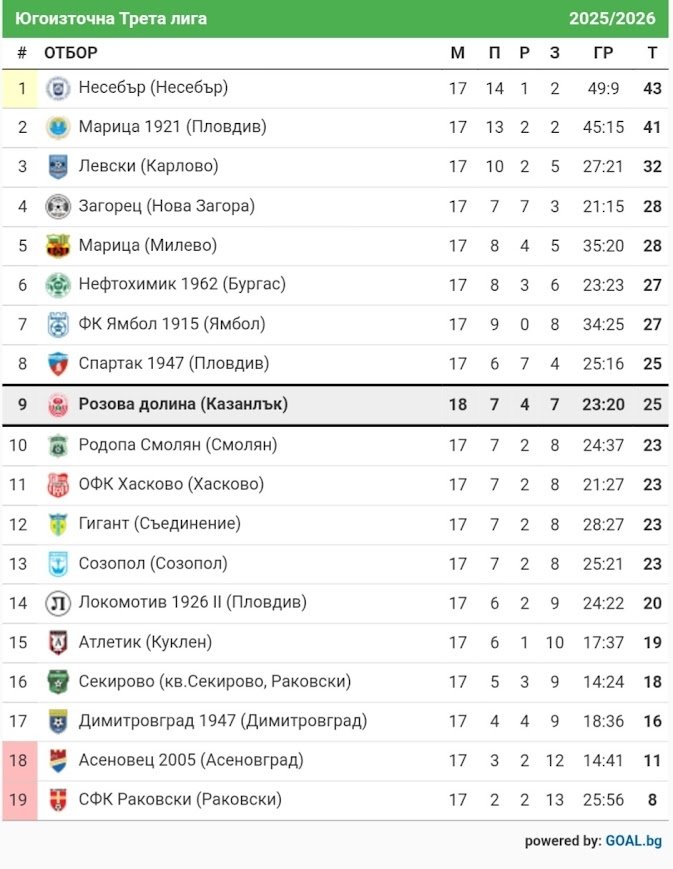The height and width of the screenshot is (869, 673).
Task: Open ОФК Хасково (Хасково) team page
Action: (171, 484)
